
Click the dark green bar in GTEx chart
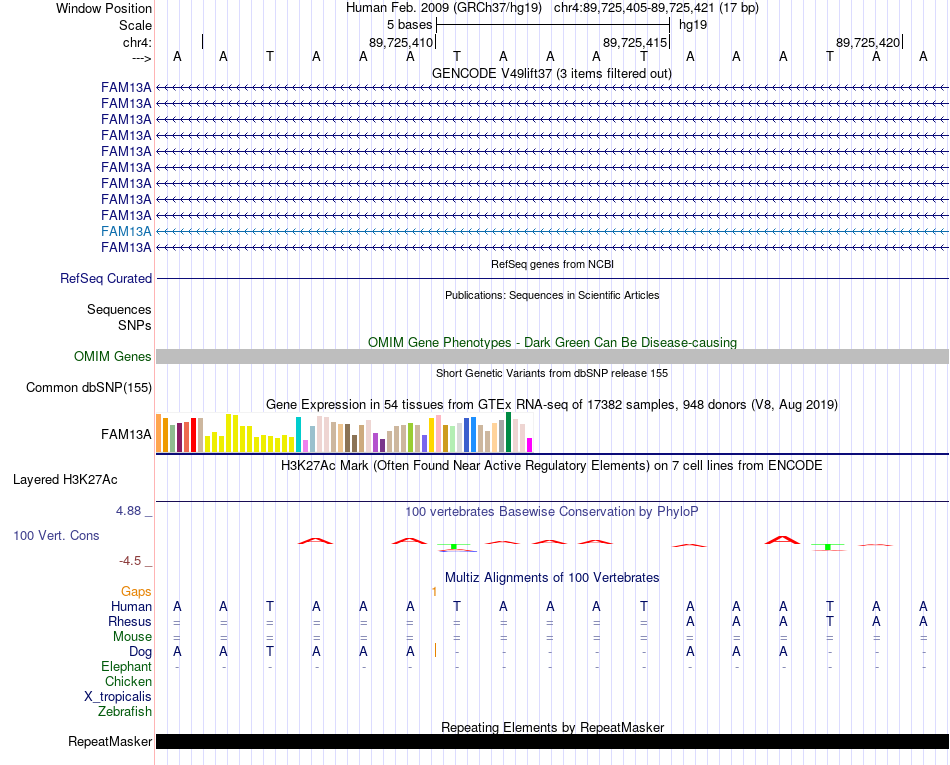pyautogui.click(x=509, y=432)
